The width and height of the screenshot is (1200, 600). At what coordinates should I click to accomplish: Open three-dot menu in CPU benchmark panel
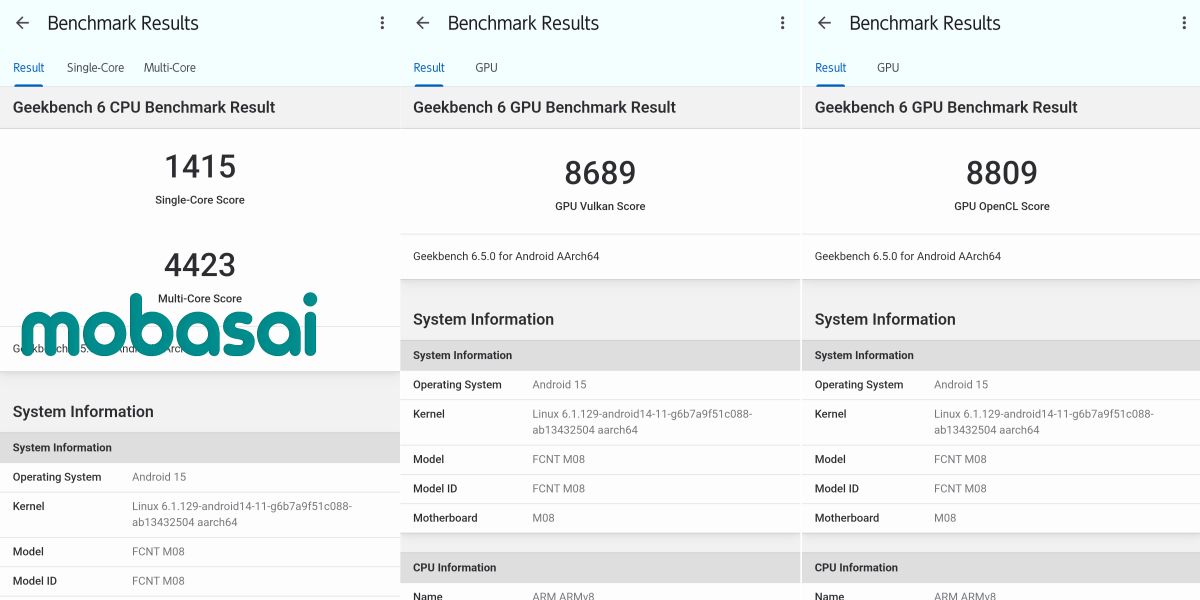[382, 23]
